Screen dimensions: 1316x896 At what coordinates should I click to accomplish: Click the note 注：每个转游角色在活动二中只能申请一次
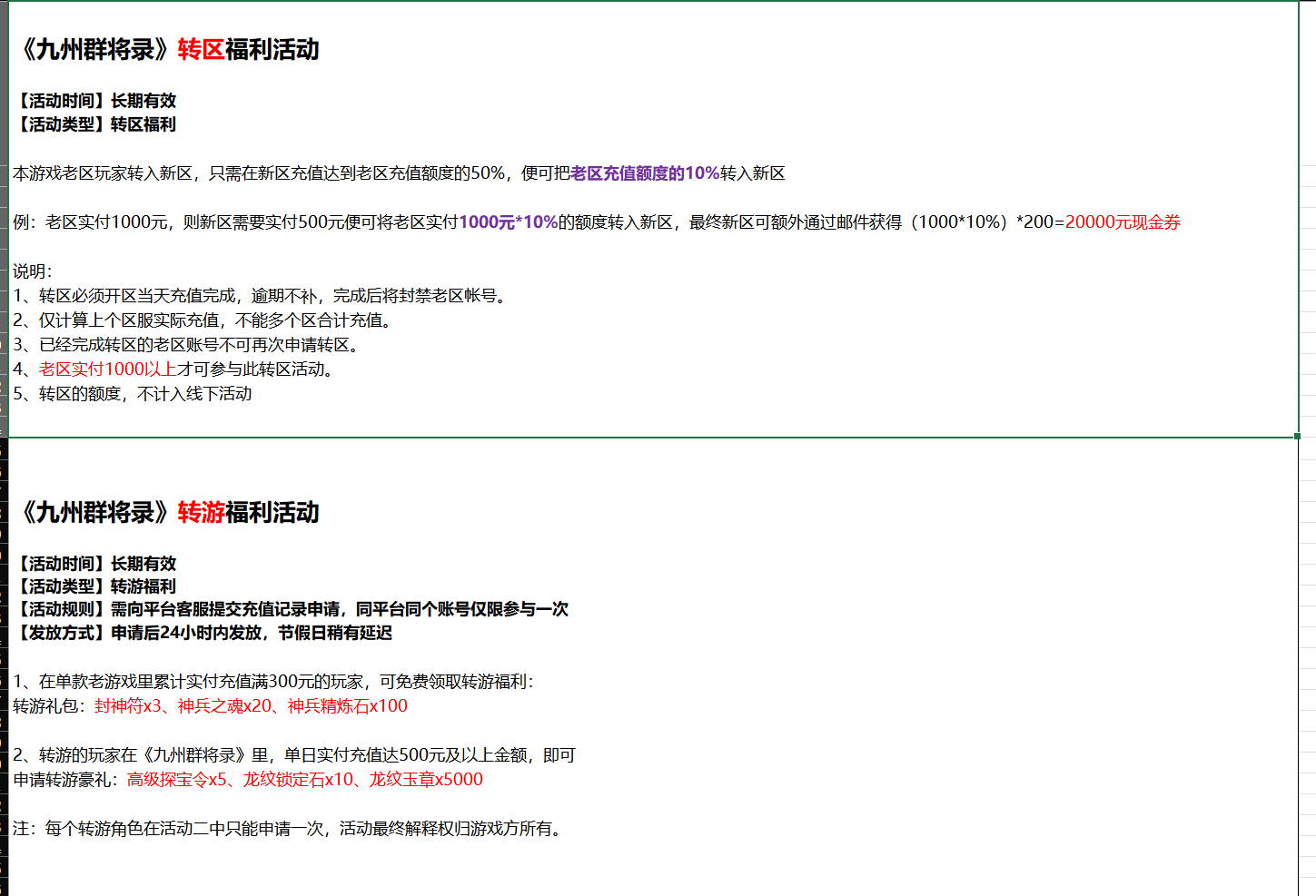[290, 829]
